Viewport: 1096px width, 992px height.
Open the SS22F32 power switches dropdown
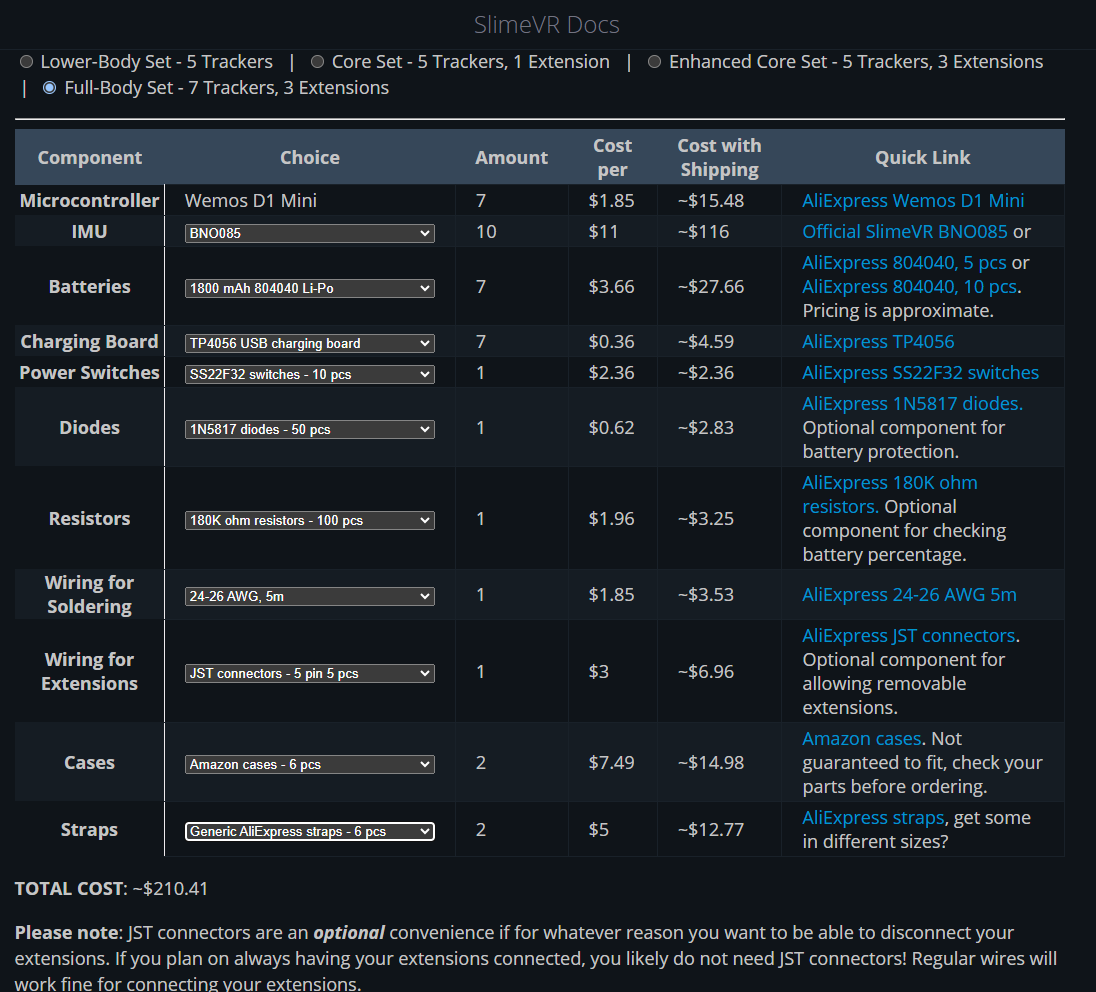310,374
